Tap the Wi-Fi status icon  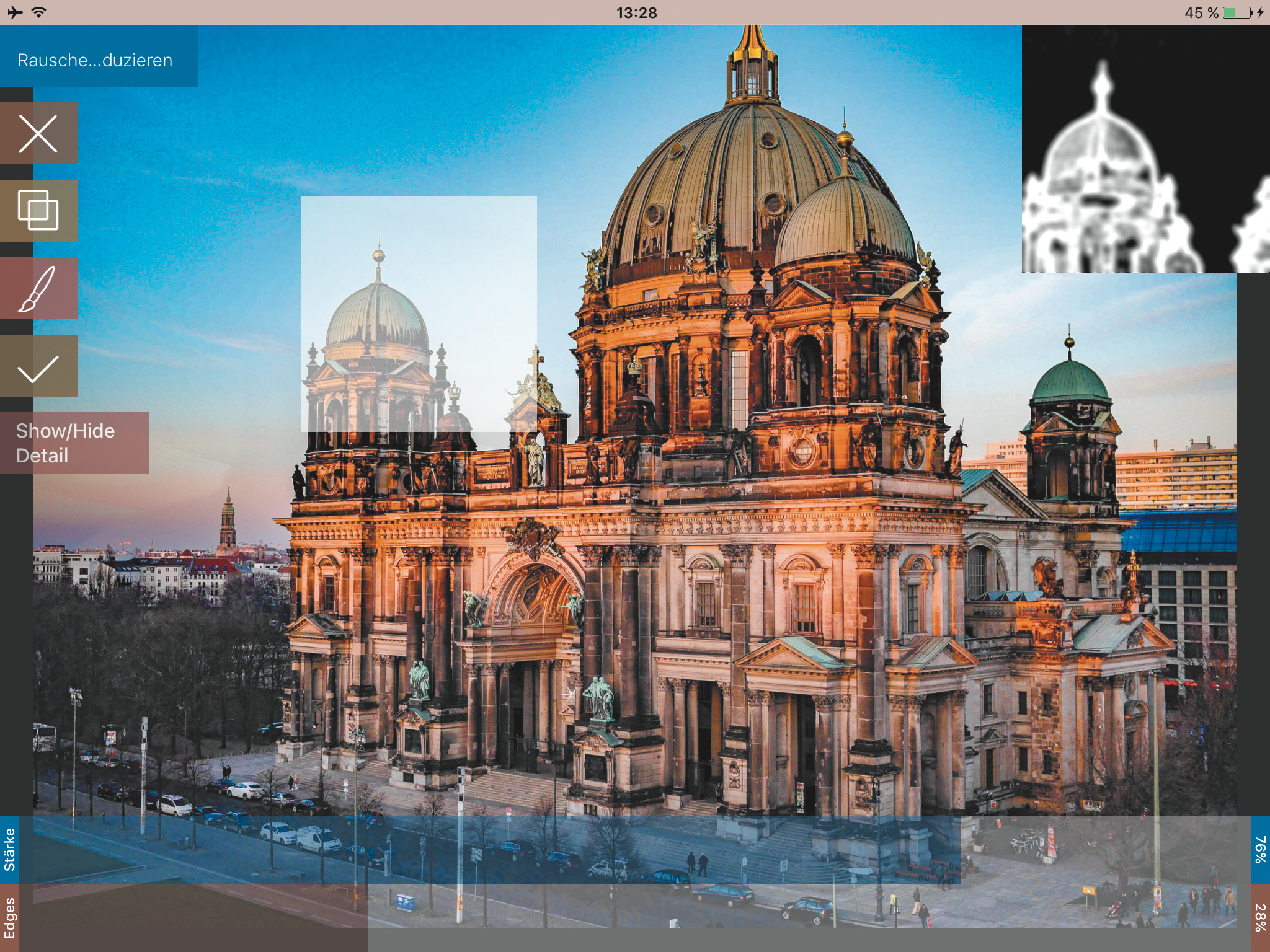pos(39,12)
